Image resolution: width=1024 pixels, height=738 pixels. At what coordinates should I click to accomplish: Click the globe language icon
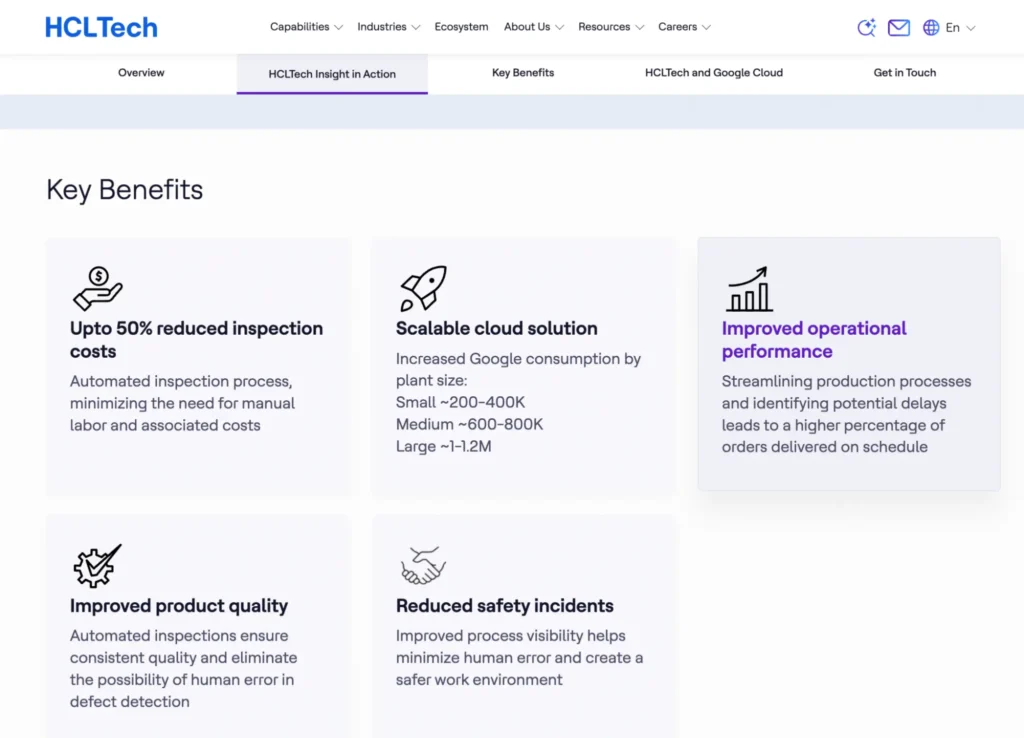point(931,27)
